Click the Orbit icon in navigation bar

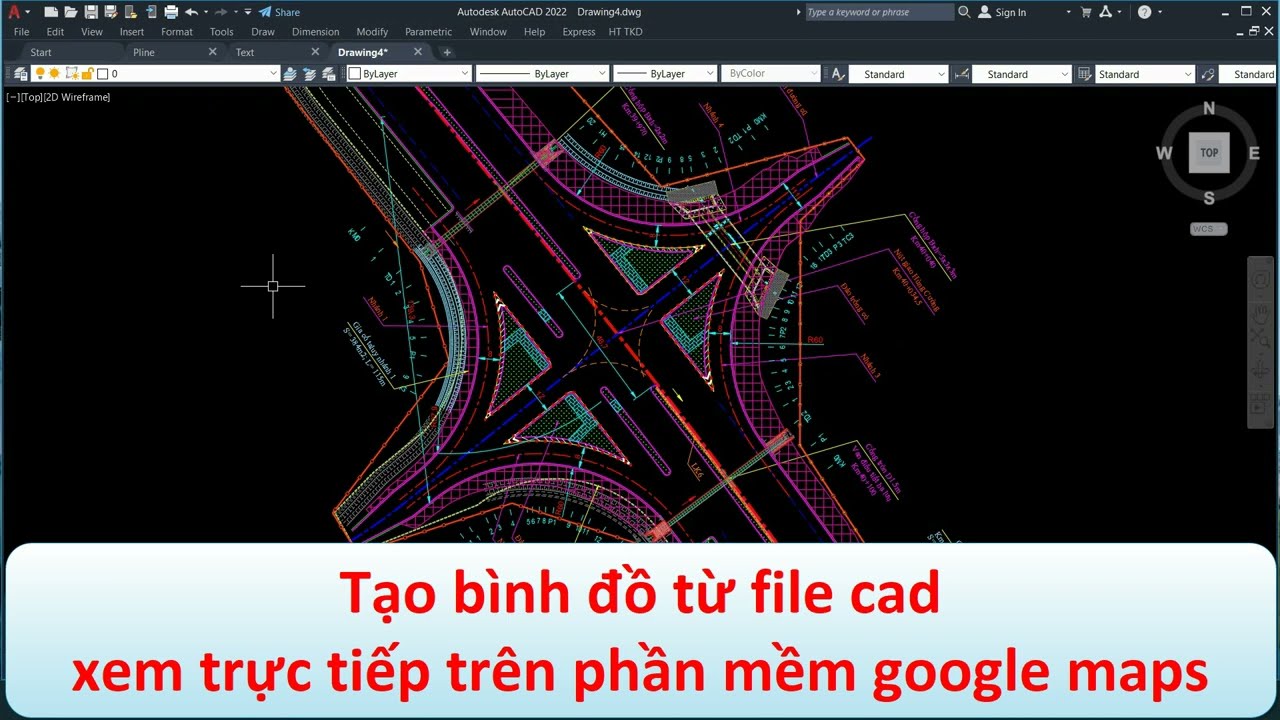[1262, 372]
